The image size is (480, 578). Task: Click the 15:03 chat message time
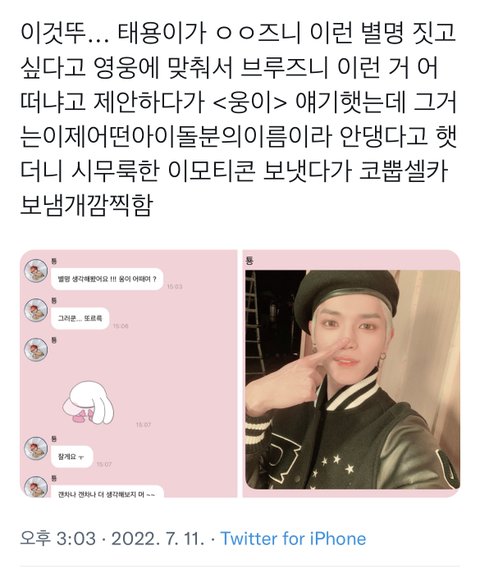click(174, 286)
